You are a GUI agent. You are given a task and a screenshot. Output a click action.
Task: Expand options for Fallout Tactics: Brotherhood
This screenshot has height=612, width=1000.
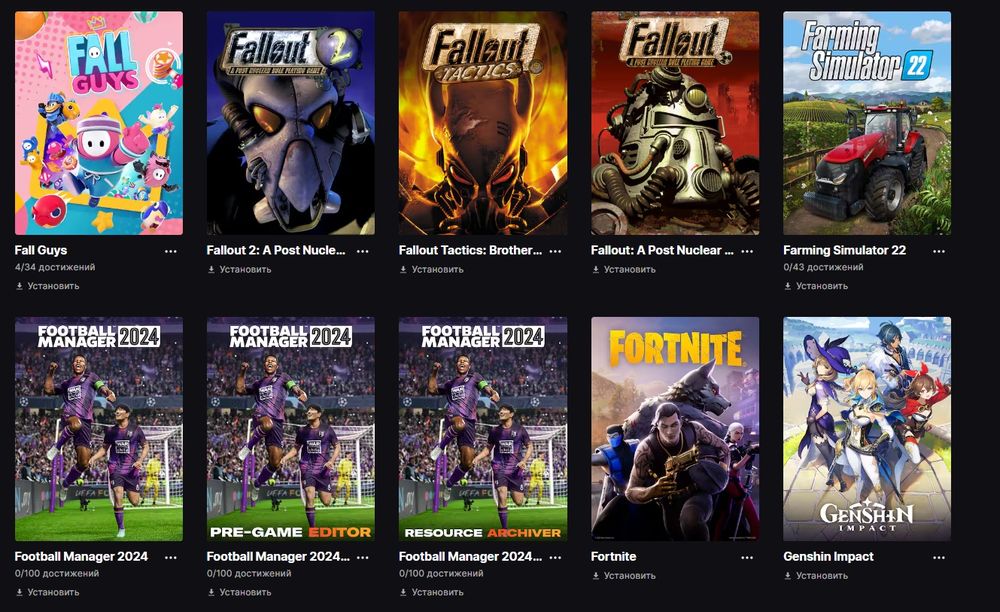click(555, 250)
